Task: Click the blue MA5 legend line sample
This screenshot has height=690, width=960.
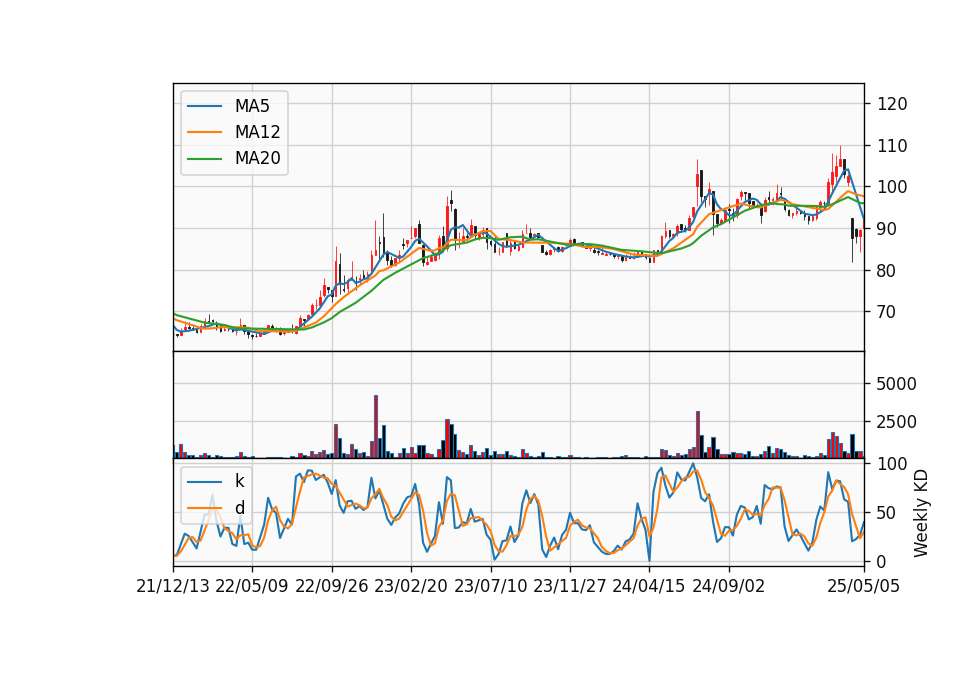Action: (x=204, y=106)
